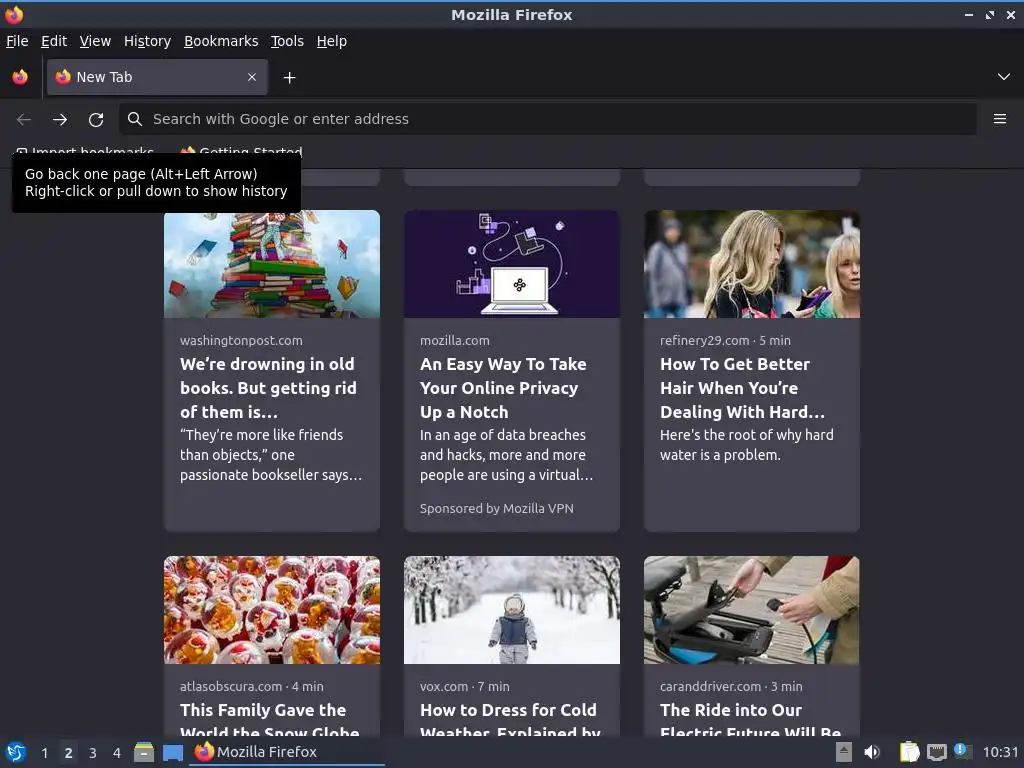This screenshot has height=768, width=1024.
Task: Close the New Tab tab
Action: tap(252, 77)
